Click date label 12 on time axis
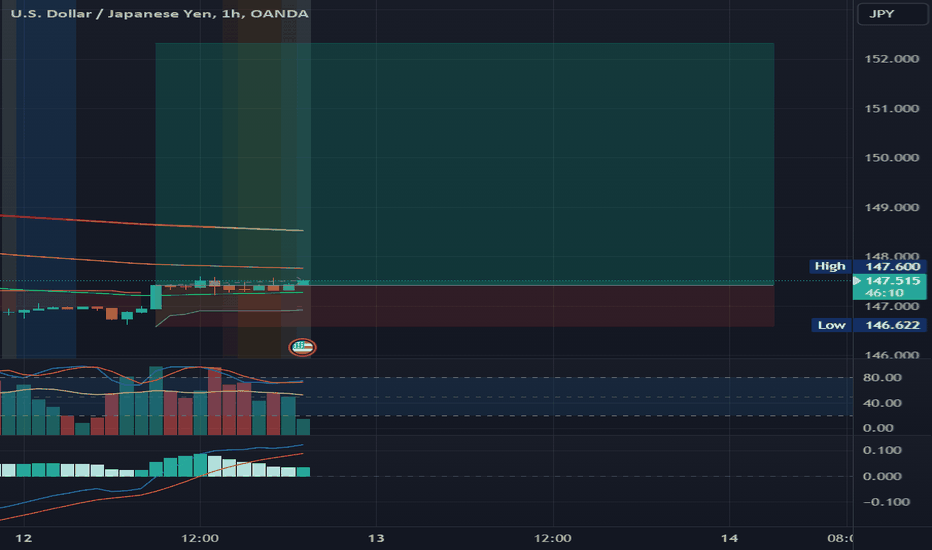The width and height of the screenshot is (932, 550). point(23,538)
